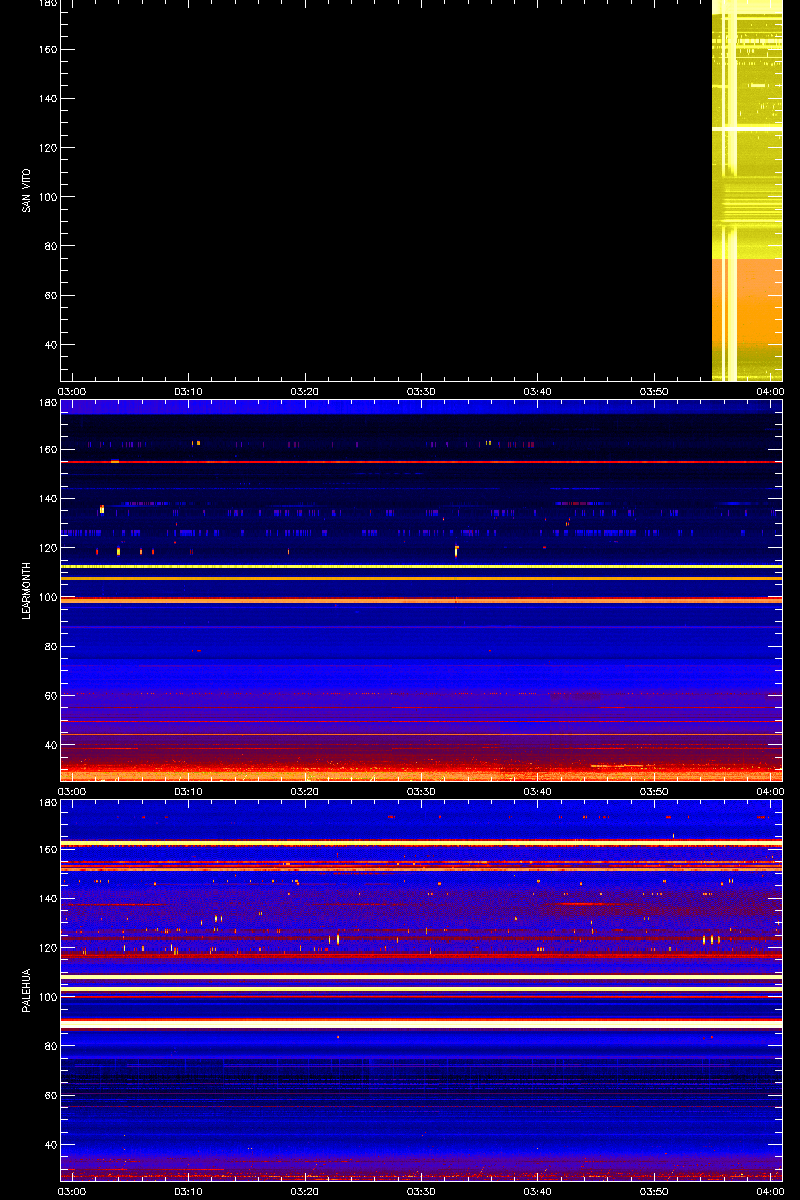Screen dimensions: 800x1200
Task: Click the PALEHUA axis label
Action: click(x=26, y=991)
